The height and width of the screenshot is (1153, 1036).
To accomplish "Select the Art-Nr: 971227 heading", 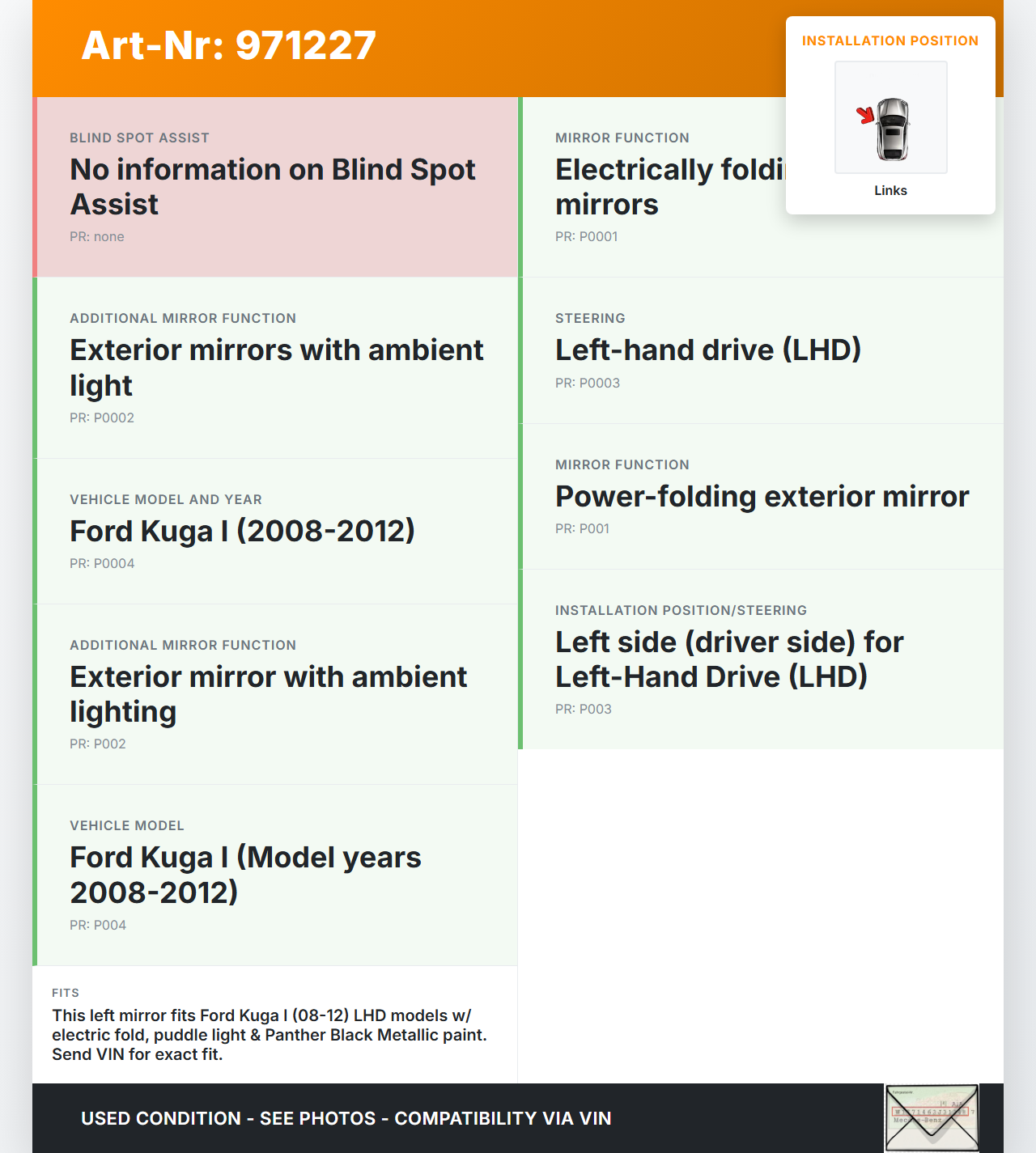I will (229, 45).
